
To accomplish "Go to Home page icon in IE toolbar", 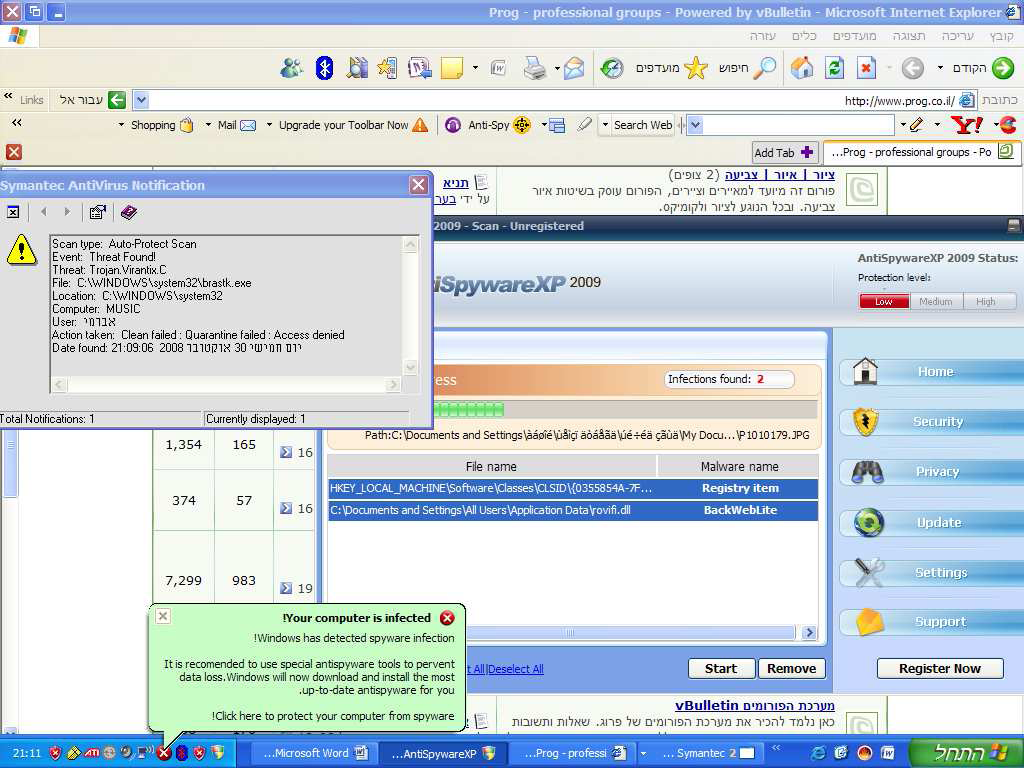I will point(802,68).
